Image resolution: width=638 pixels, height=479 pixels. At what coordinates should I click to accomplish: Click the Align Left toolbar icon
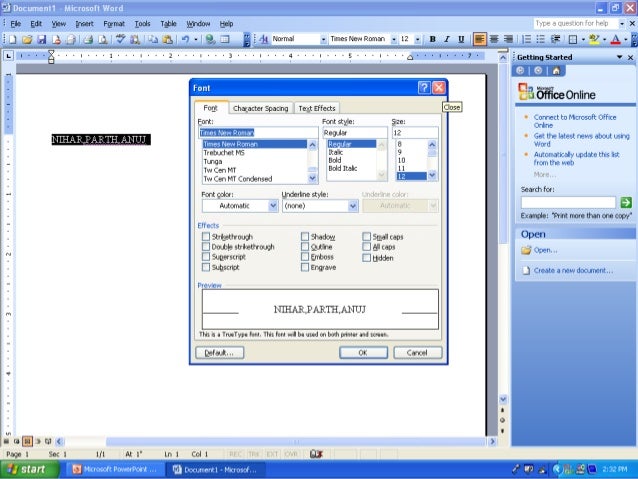(x=480, y=39)
